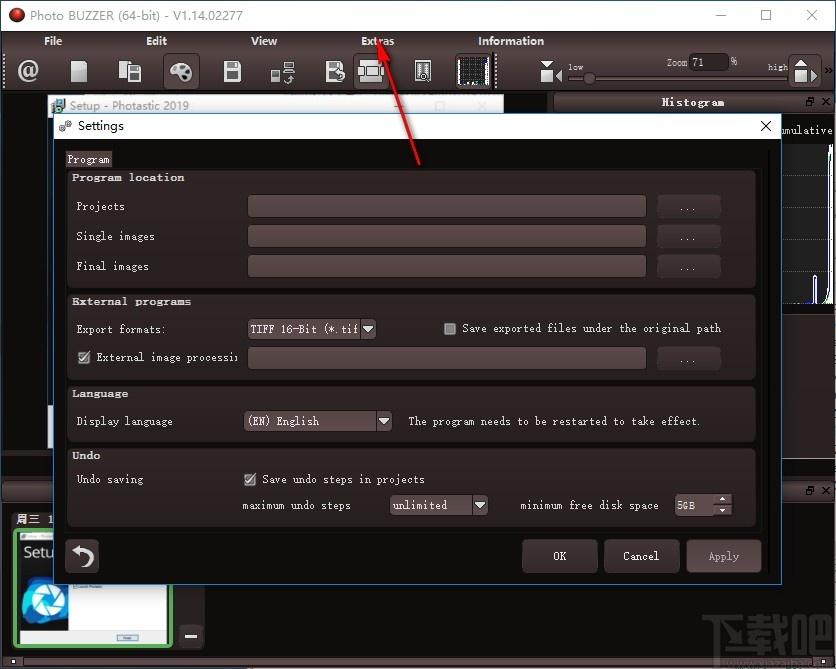Viewport: 836px width, 669px height.
Task: Click the color palette toolbar icon
Action: [181, 71]
